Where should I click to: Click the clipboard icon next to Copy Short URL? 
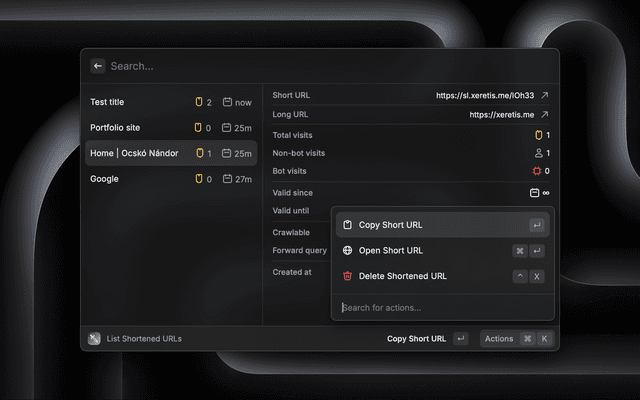click(x=347, y=225)
